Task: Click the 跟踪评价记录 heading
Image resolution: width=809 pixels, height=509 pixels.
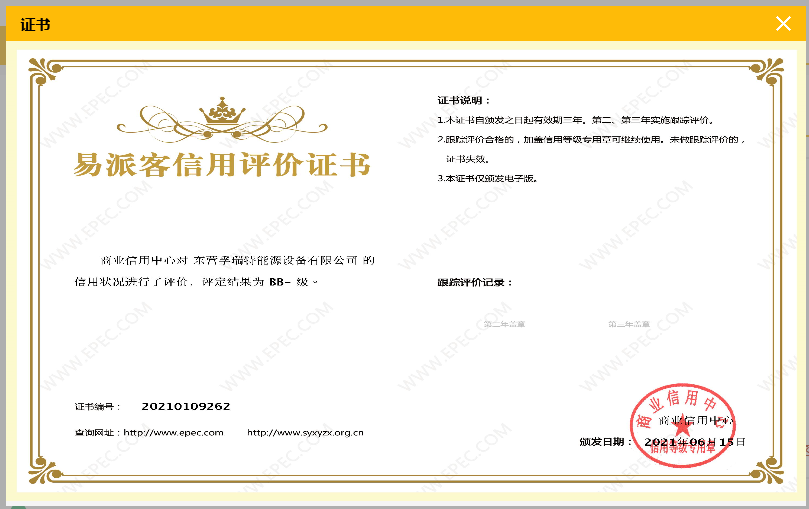Action: (475, 283)
